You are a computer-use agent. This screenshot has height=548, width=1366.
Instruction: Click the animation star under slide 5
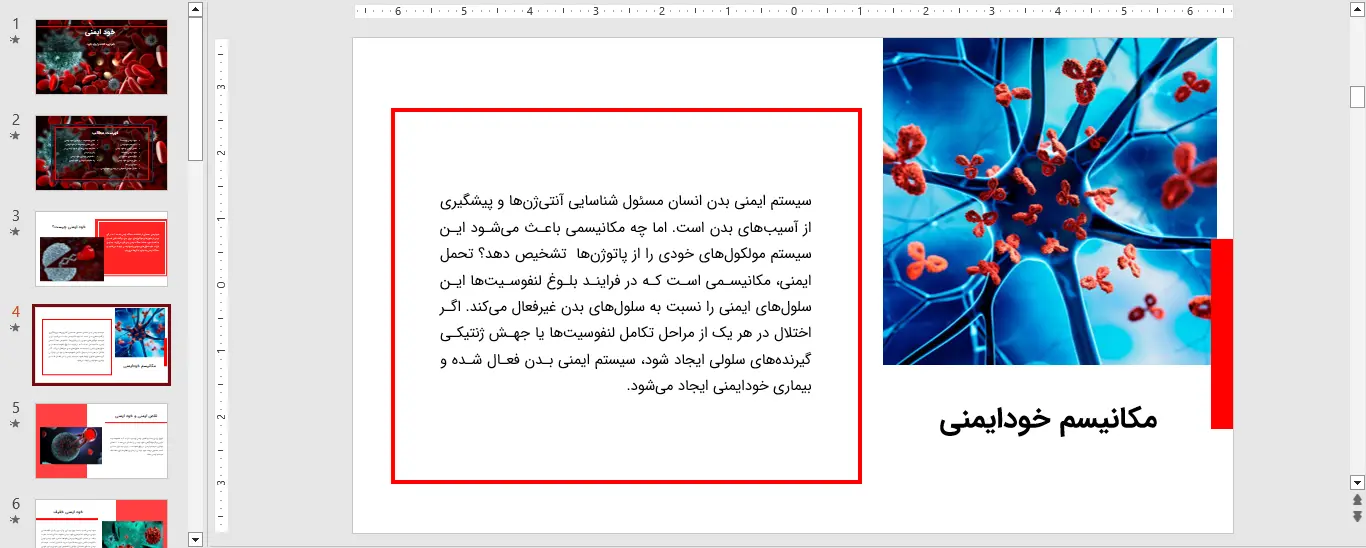15,424
